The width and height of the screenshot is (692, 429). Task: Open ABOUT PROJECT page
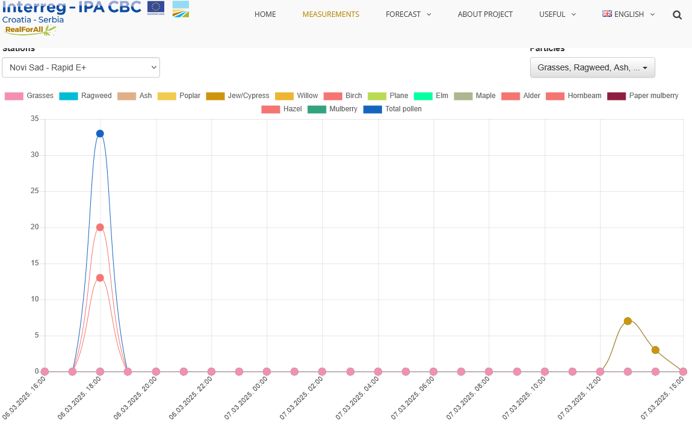pyautogui.click(x=485, y=14)
